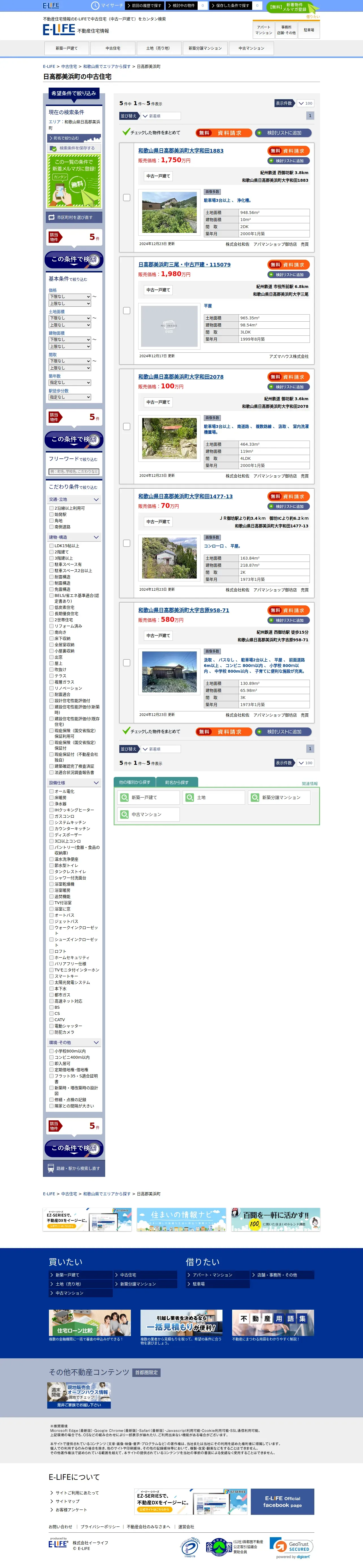Click the EZ-SERIES banner above the blue footer

tap(87, 1219)
